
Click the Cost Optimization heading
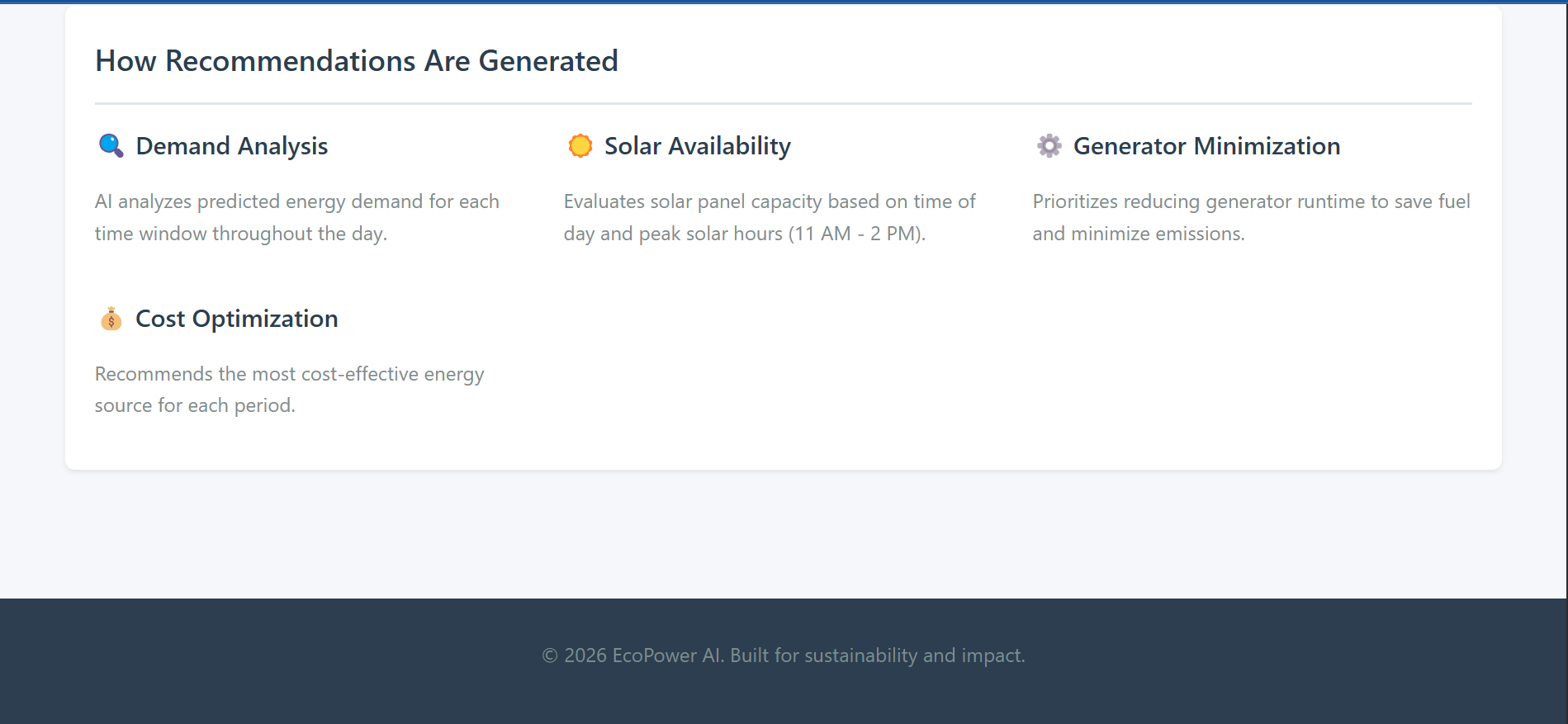point(236,319)
